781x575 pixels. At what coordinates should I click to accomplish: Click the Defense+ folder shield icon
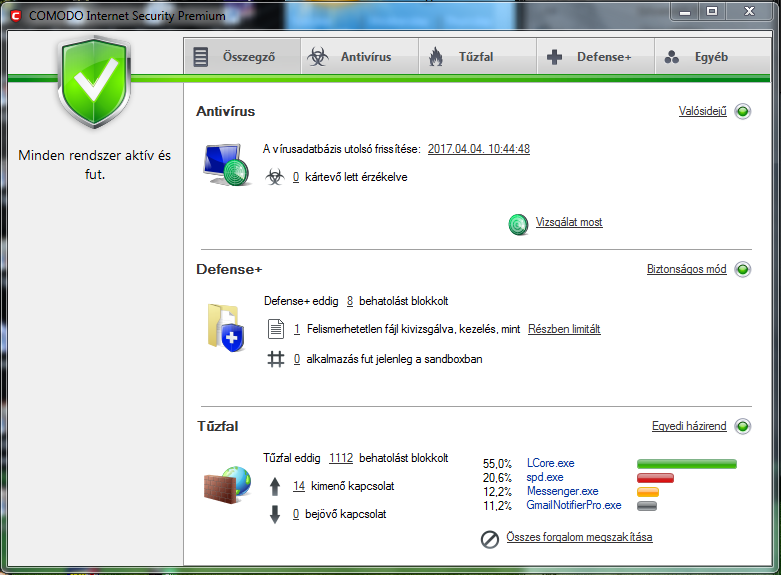click(226, 328)
